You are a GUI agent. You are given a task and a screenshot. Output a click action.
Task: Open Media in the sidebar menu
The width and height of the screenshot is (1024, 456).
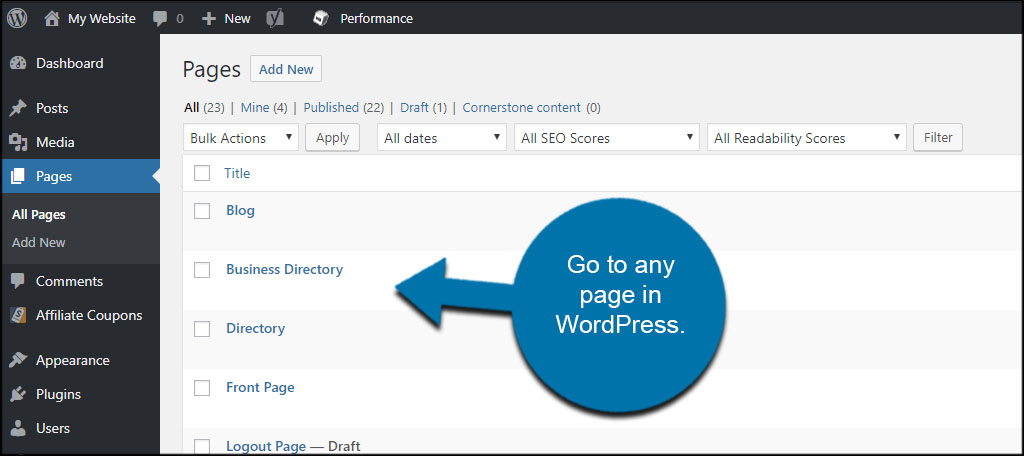(55, 142)
